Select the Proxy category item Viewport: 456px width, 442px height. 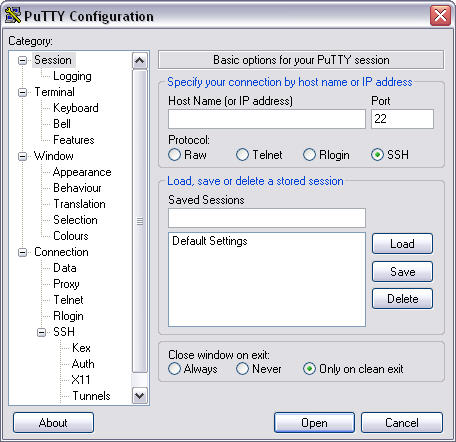[x=66, y=284]
